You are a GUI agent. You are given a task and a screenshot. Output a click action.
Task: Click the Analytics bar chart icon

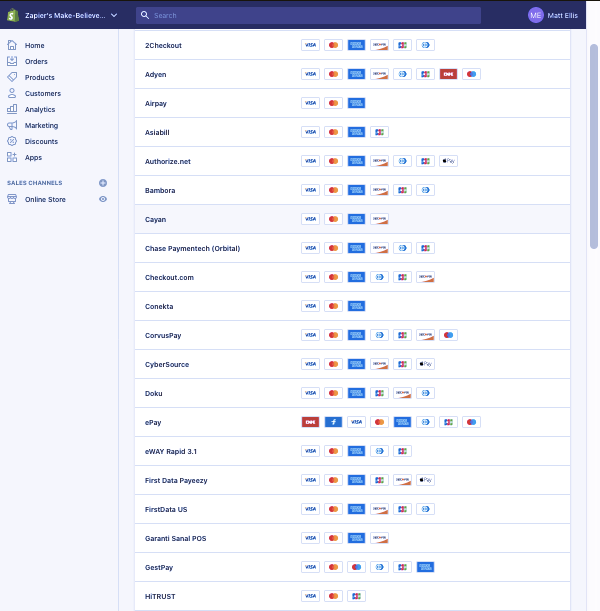point(12,109)
